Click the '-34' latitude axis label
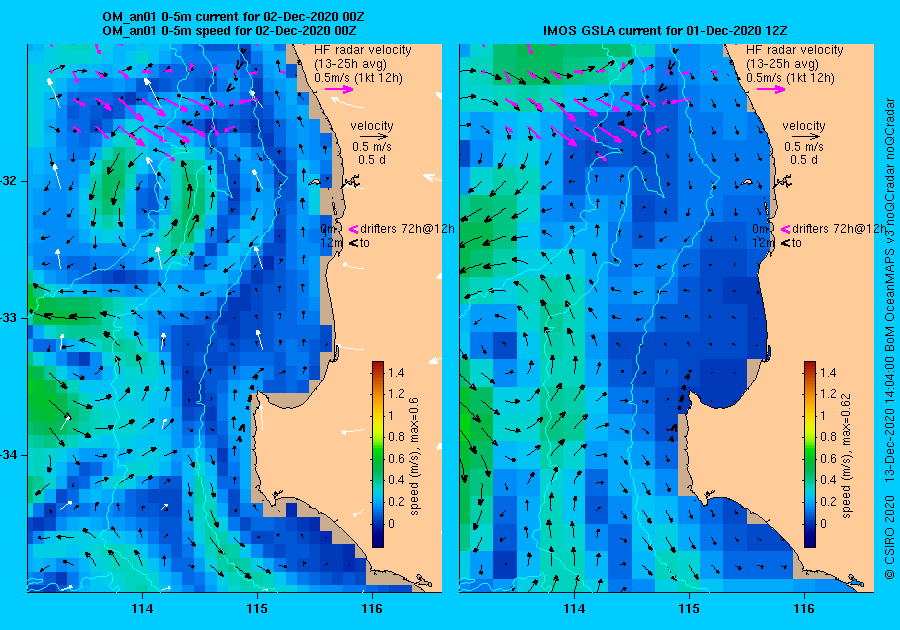Viewport: 900px width, 630px height. coord(10,455)
